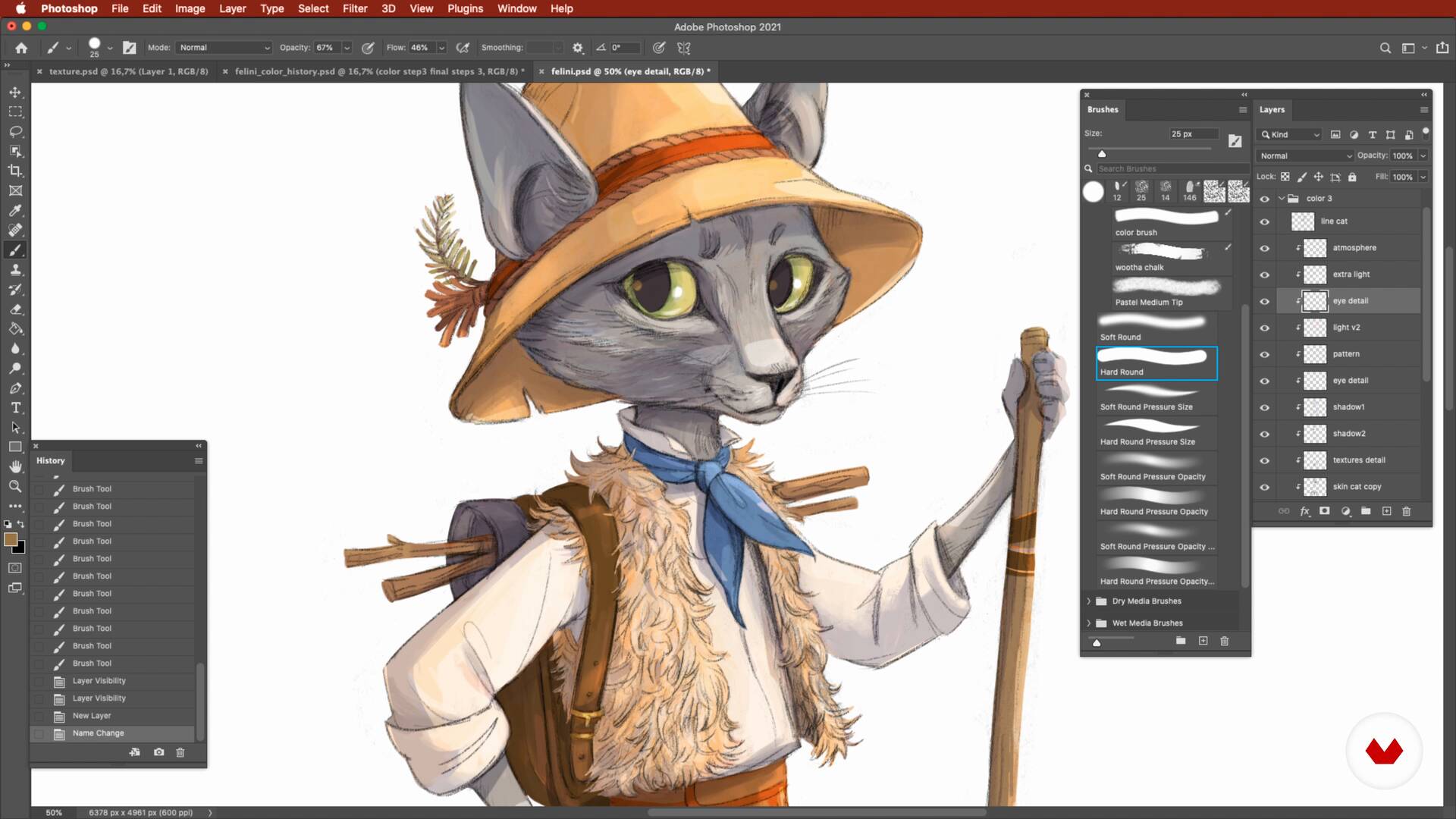Select the Hand tool
The image size is (1456, 819).
tap(15, 467)
